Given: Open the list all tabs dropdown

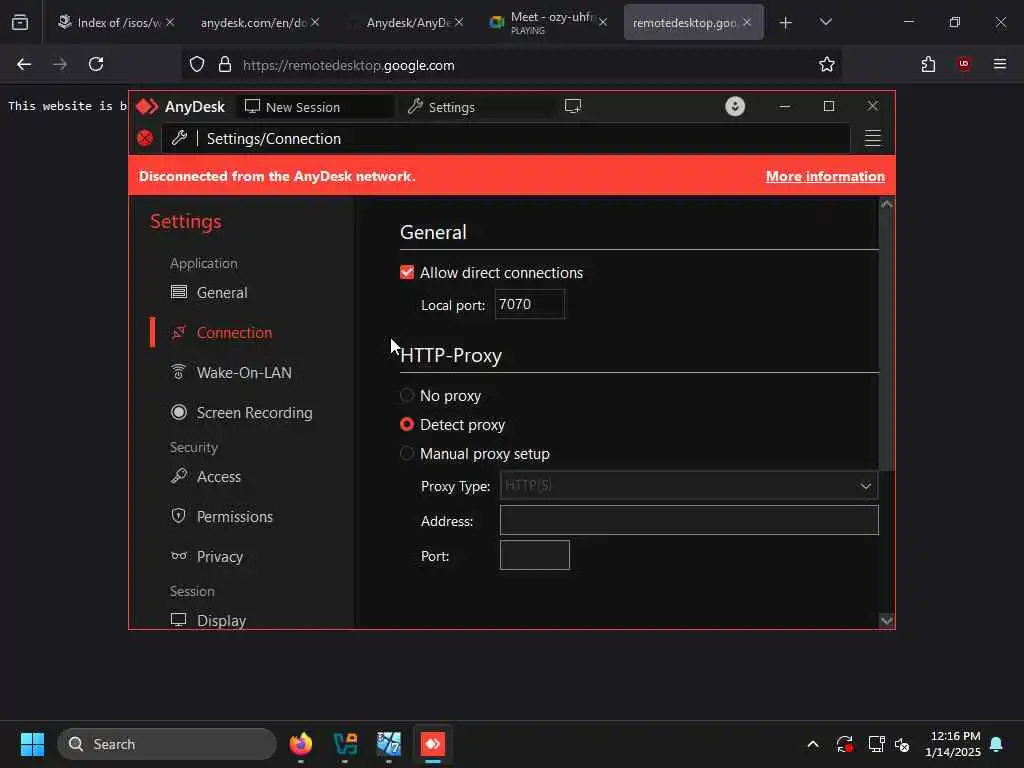Looking at the screenshot, I should pos(825,22).
